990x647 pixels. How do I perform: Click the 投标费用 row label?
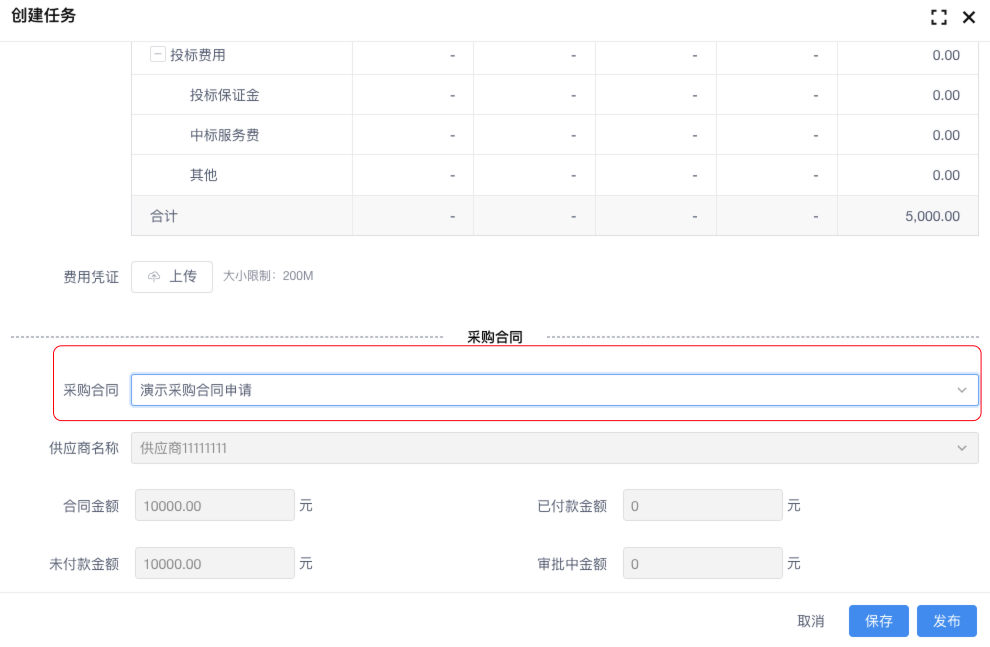198,55
